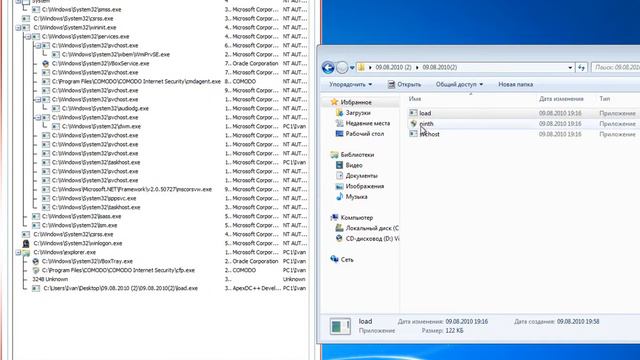Open the CD-дисковод (D:) drive icon
Screen dimensions: 640x360
(x=339, y=239)
